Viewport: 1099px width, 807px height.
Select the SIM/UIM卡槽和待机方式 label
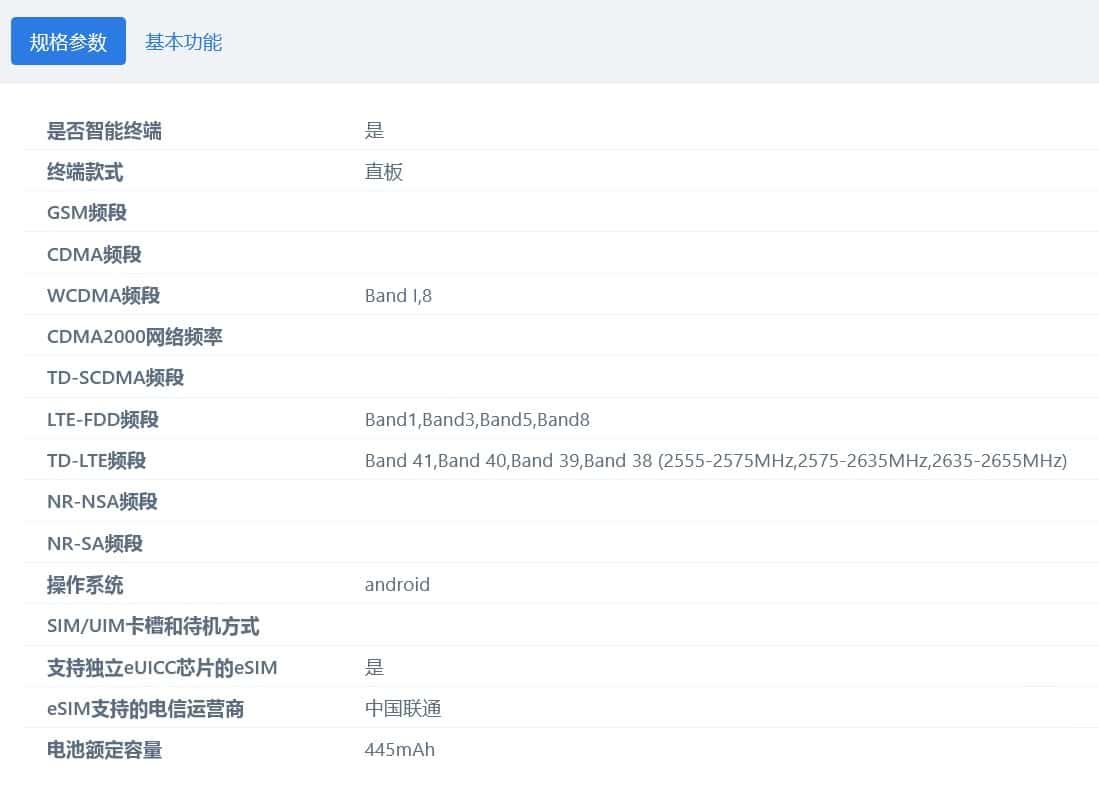[x=153, y=626]
